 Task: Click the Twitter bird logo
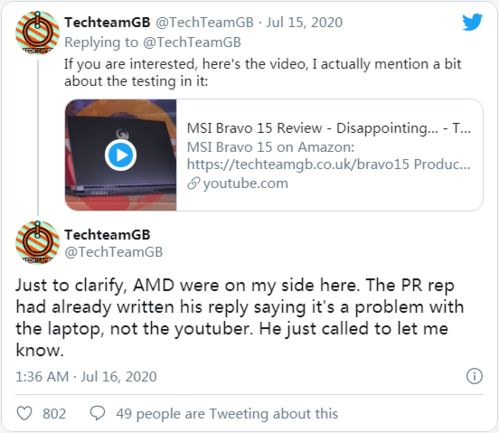tap(472, 22)
